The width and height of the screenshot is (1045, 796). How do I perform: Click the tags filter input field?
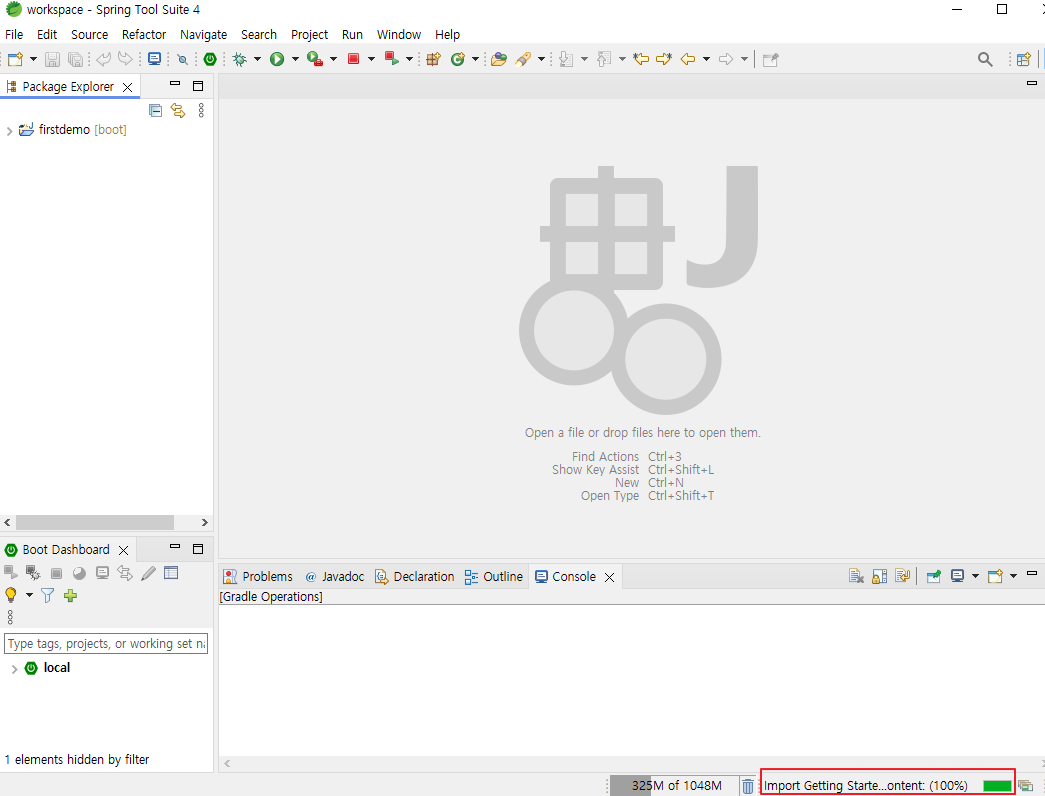pos(106,643)
